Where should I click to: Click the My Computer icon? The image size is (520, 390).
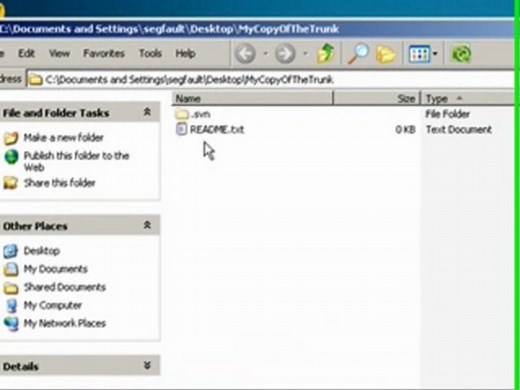(11, 306)
